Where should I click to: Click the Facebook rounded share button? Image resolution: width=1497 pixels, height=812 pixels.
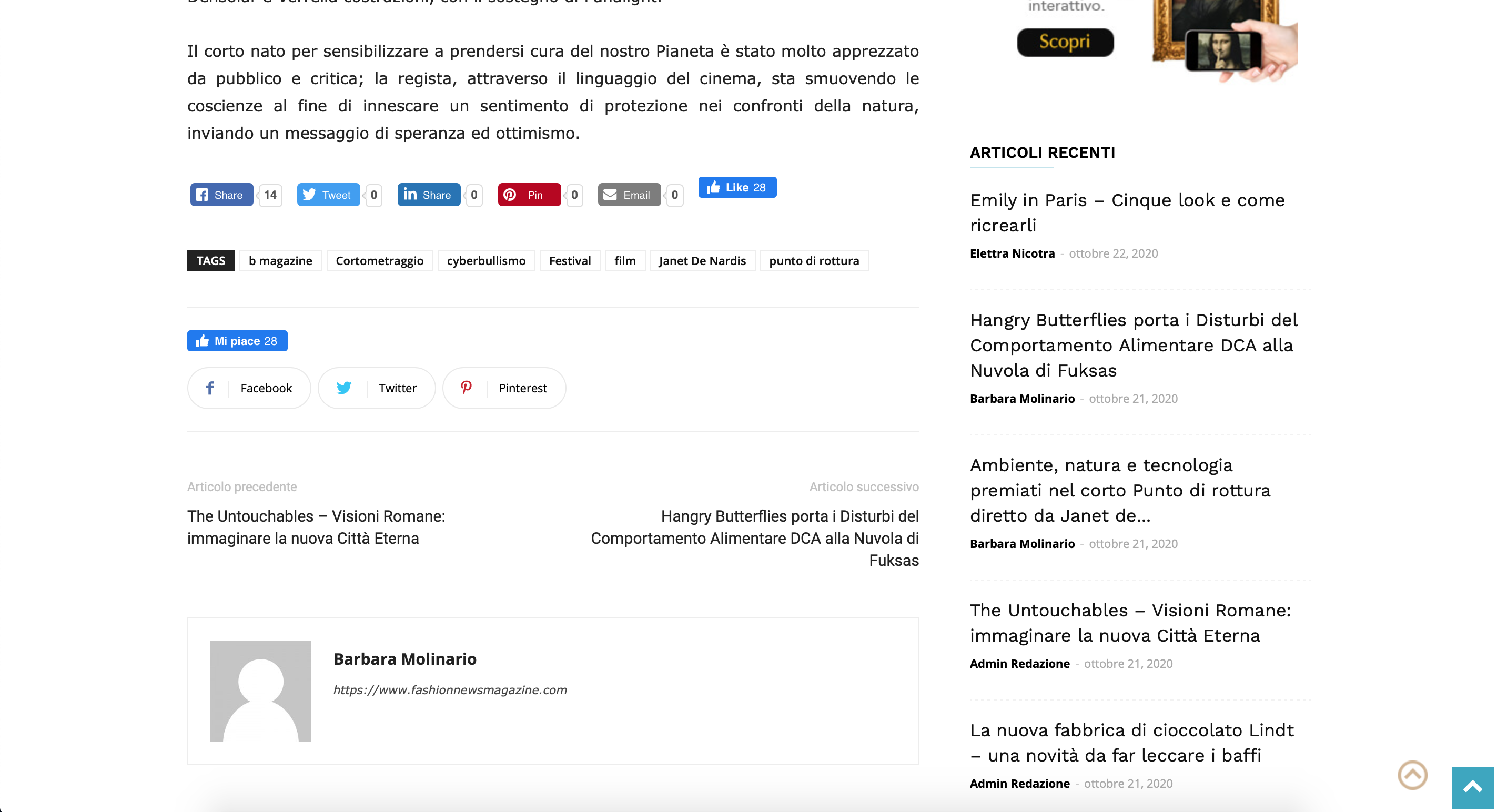(x=249, y=388)
